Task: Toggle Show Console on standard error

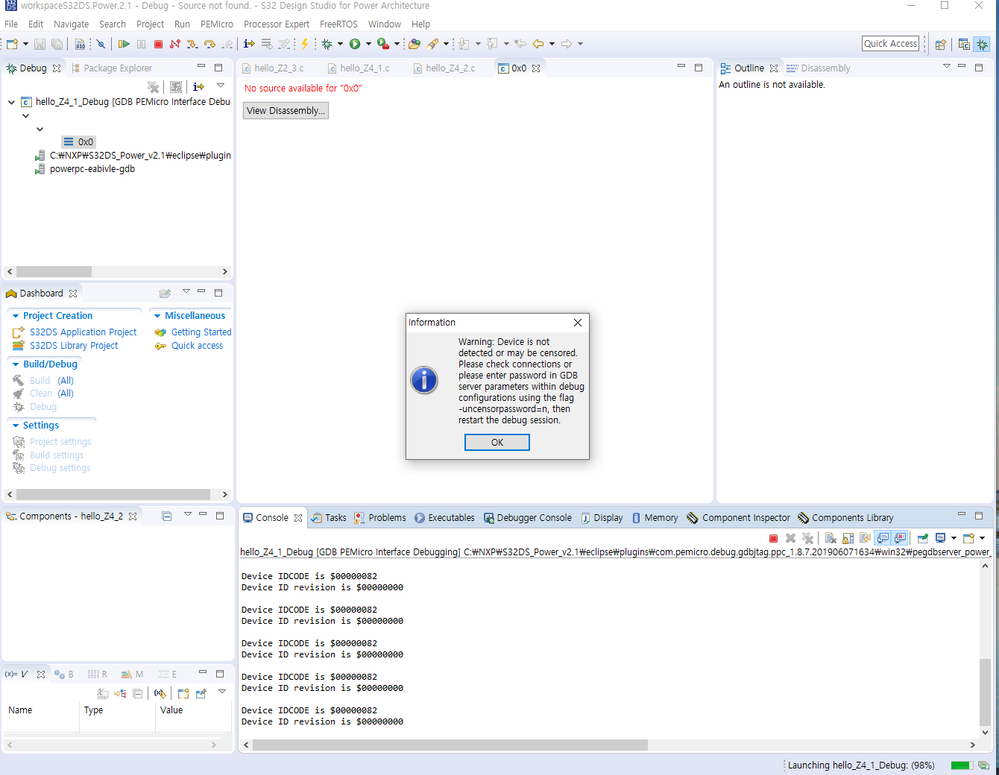Action: (x=900, y=538)
